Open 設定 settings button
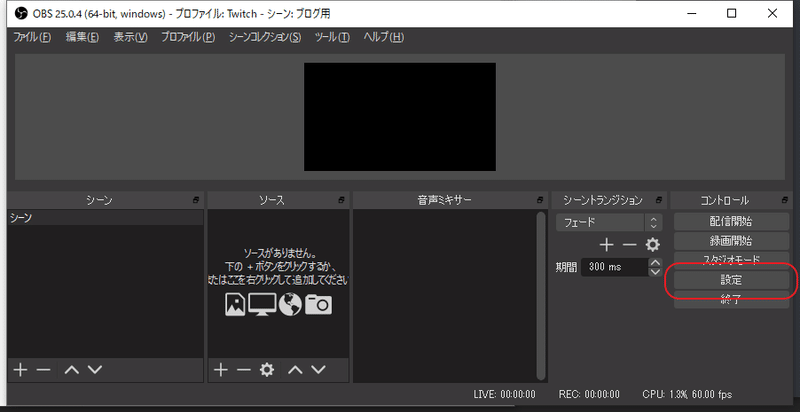The height and width of the screenshot is (412, 800). tap(731, 280)
